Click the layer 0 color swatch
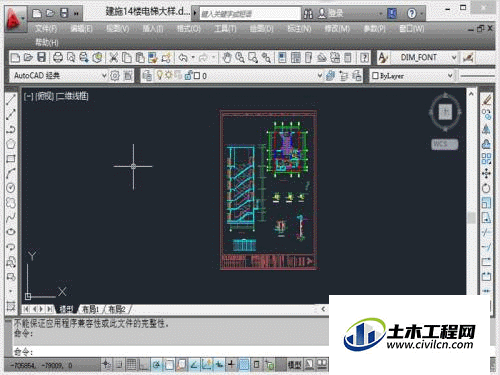The image size is (500, 375). [x=197, y=76]
